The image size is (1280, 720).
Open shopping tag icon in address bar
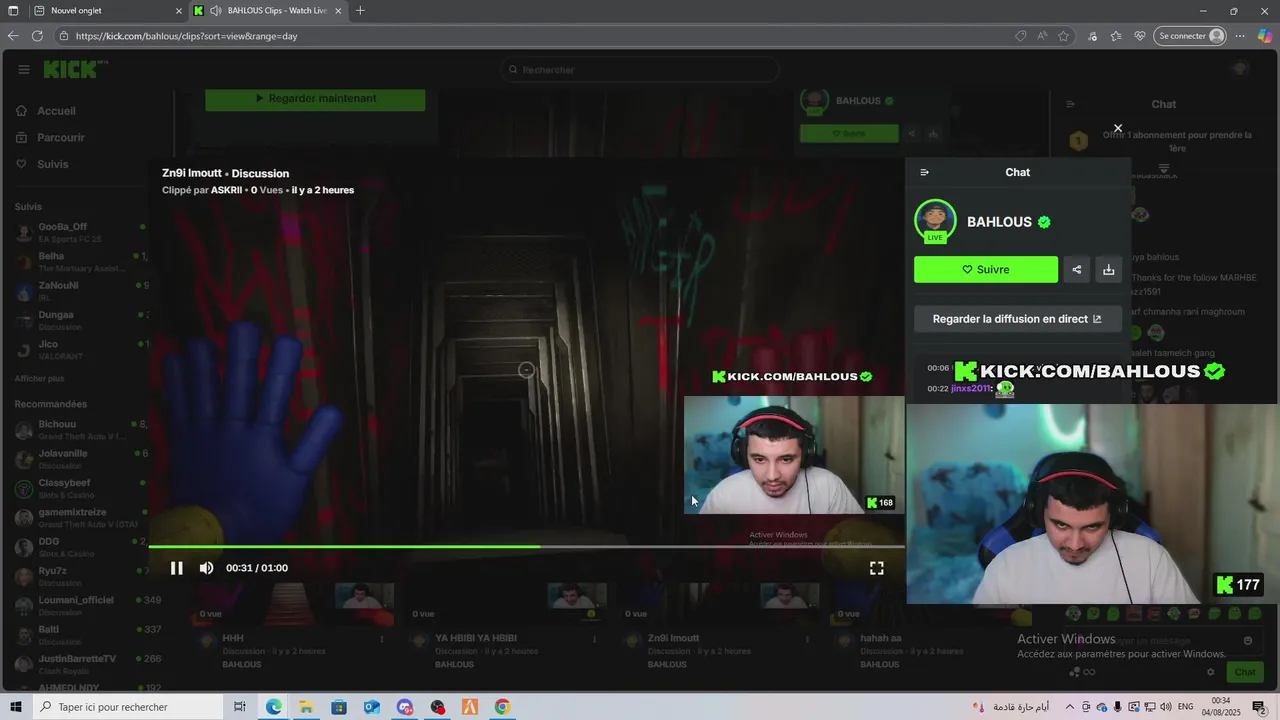(x=1020, y=36)
